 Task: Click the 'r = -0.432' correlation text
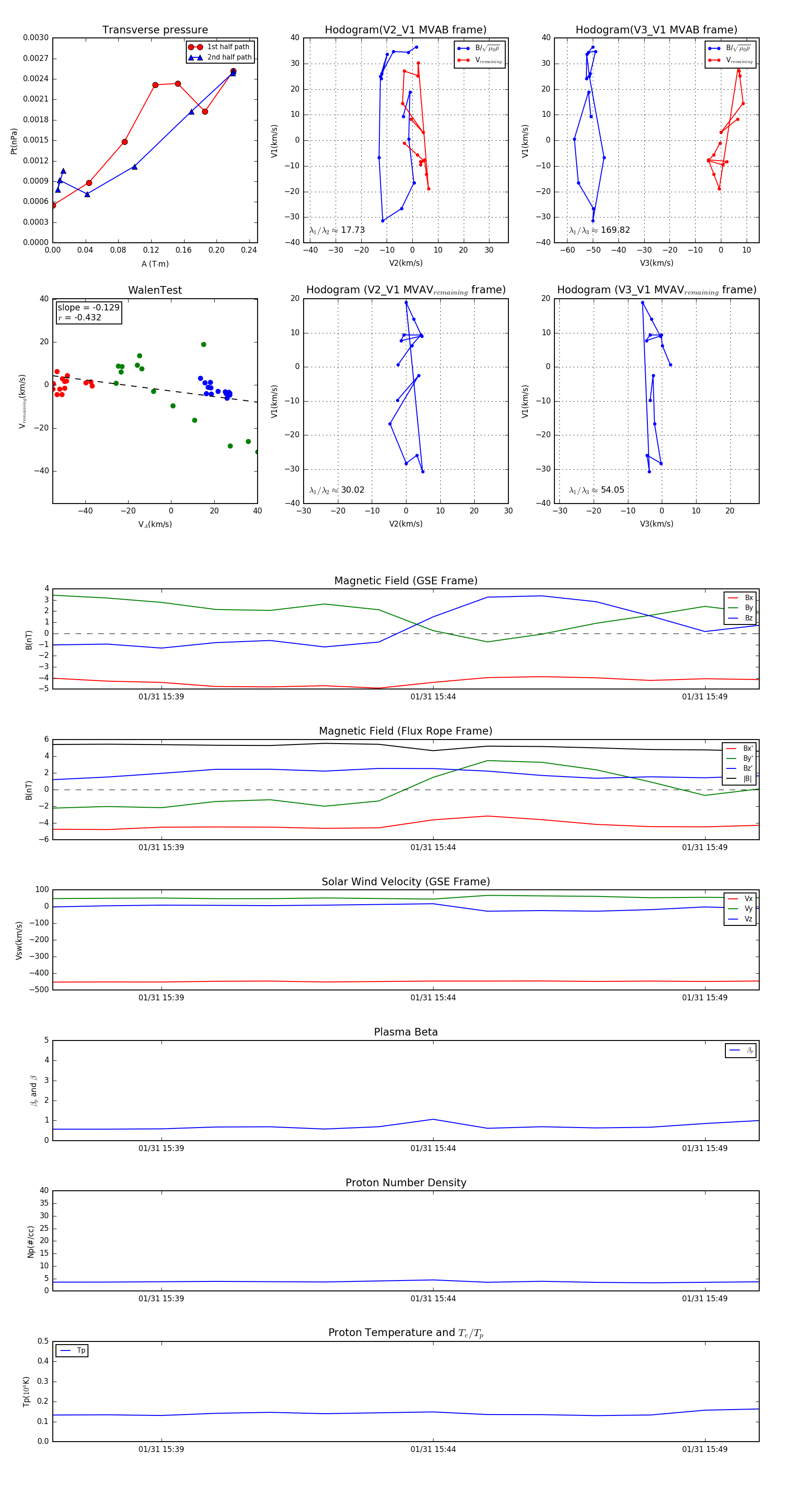coord(80,317)
